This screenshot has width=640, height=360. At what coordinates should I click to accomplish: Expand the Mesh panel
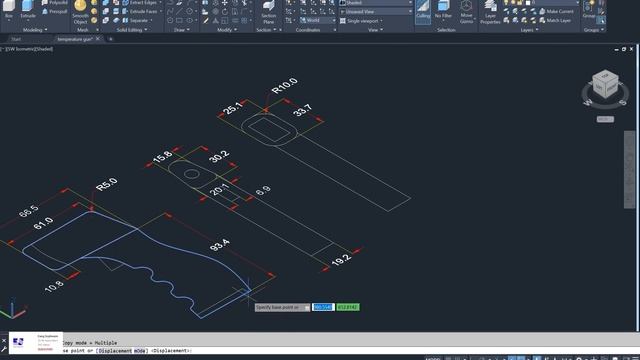[x=87, y=30]
